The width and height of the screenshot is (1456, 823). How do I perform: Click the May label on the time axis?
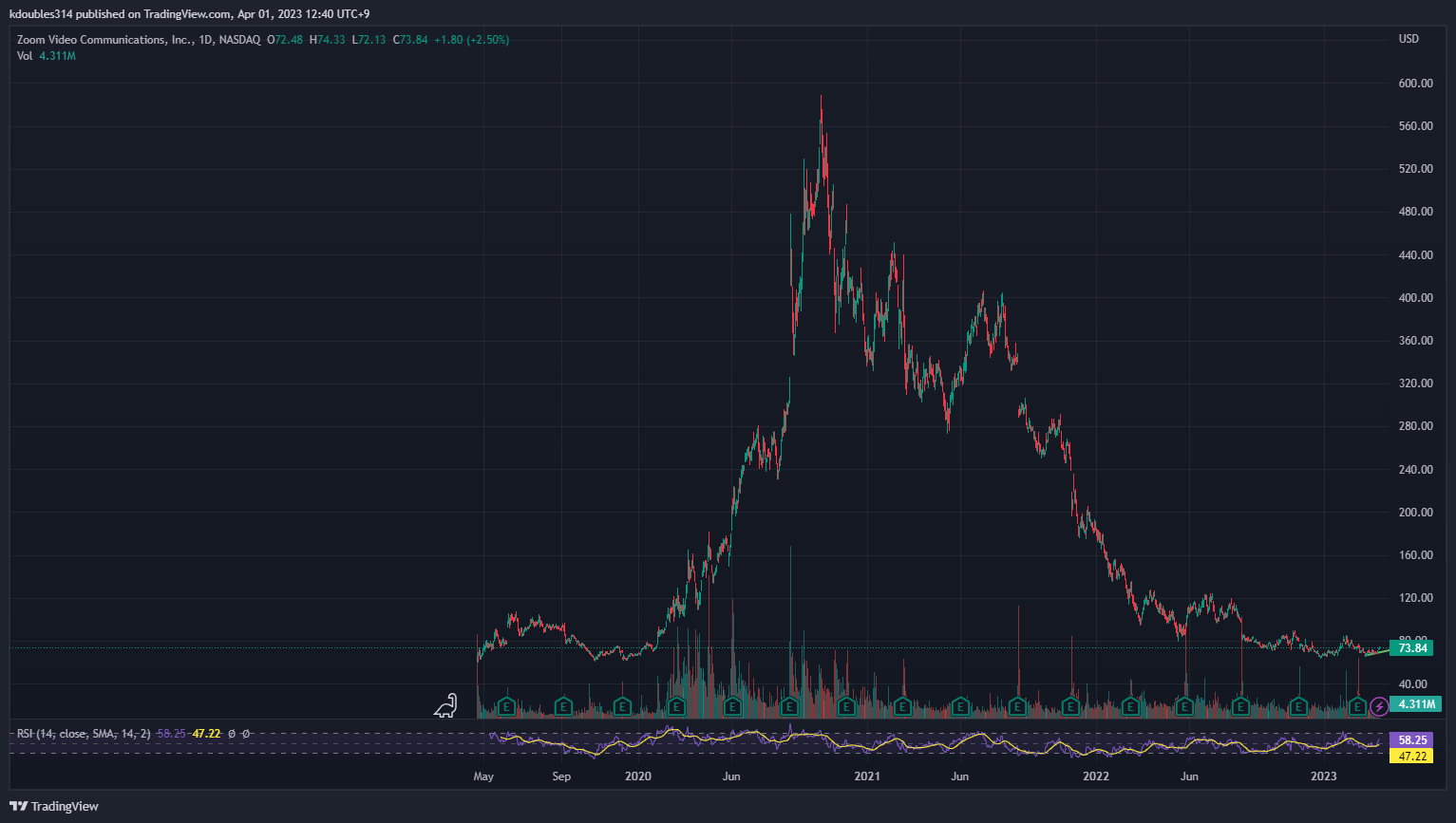tap(483, 776)
